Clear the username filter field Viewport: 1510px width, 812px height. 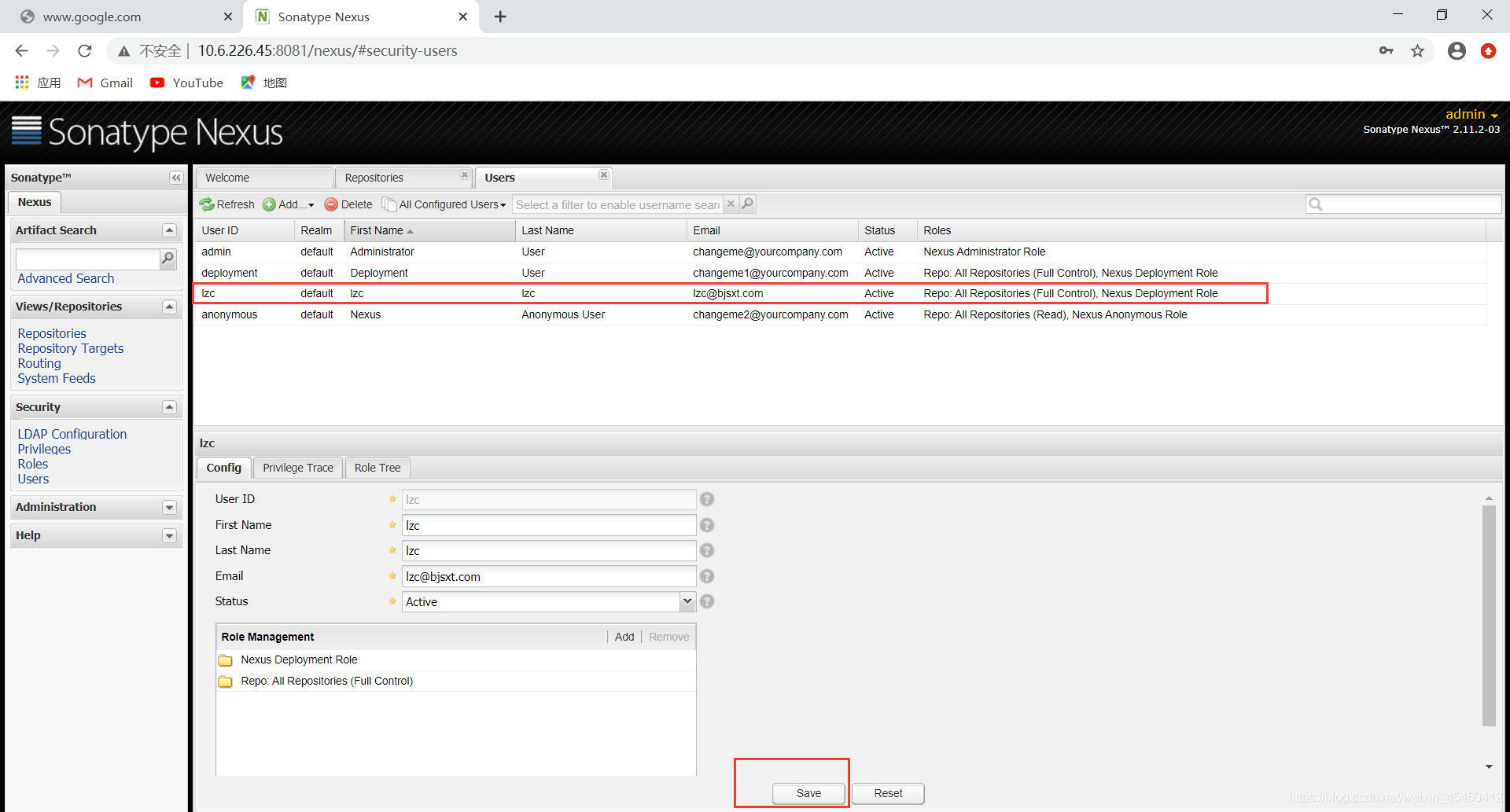coord(731,204)
